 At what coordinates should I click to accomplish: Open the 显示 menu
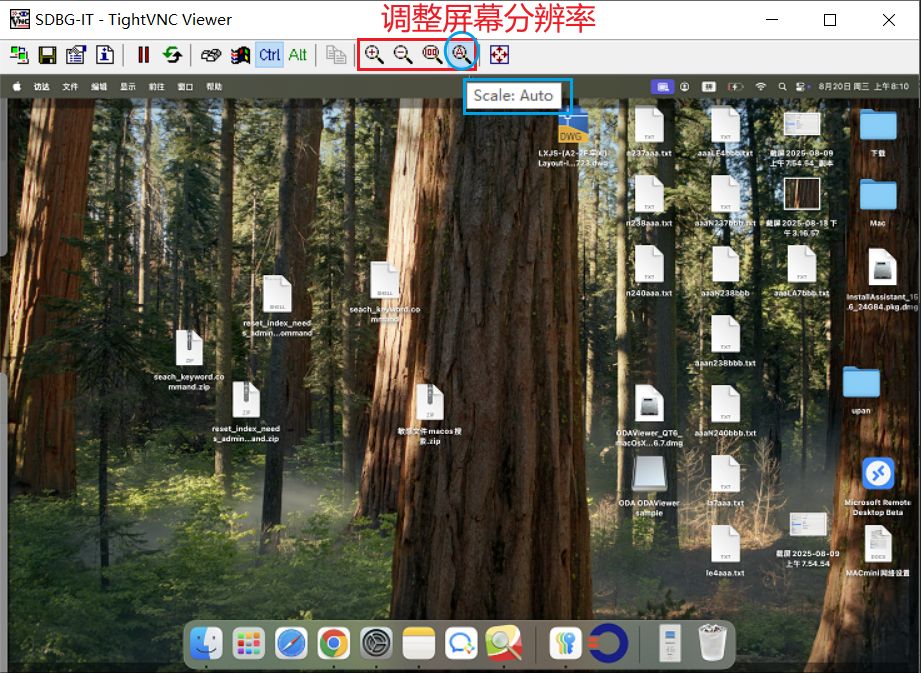coord(128,87)
